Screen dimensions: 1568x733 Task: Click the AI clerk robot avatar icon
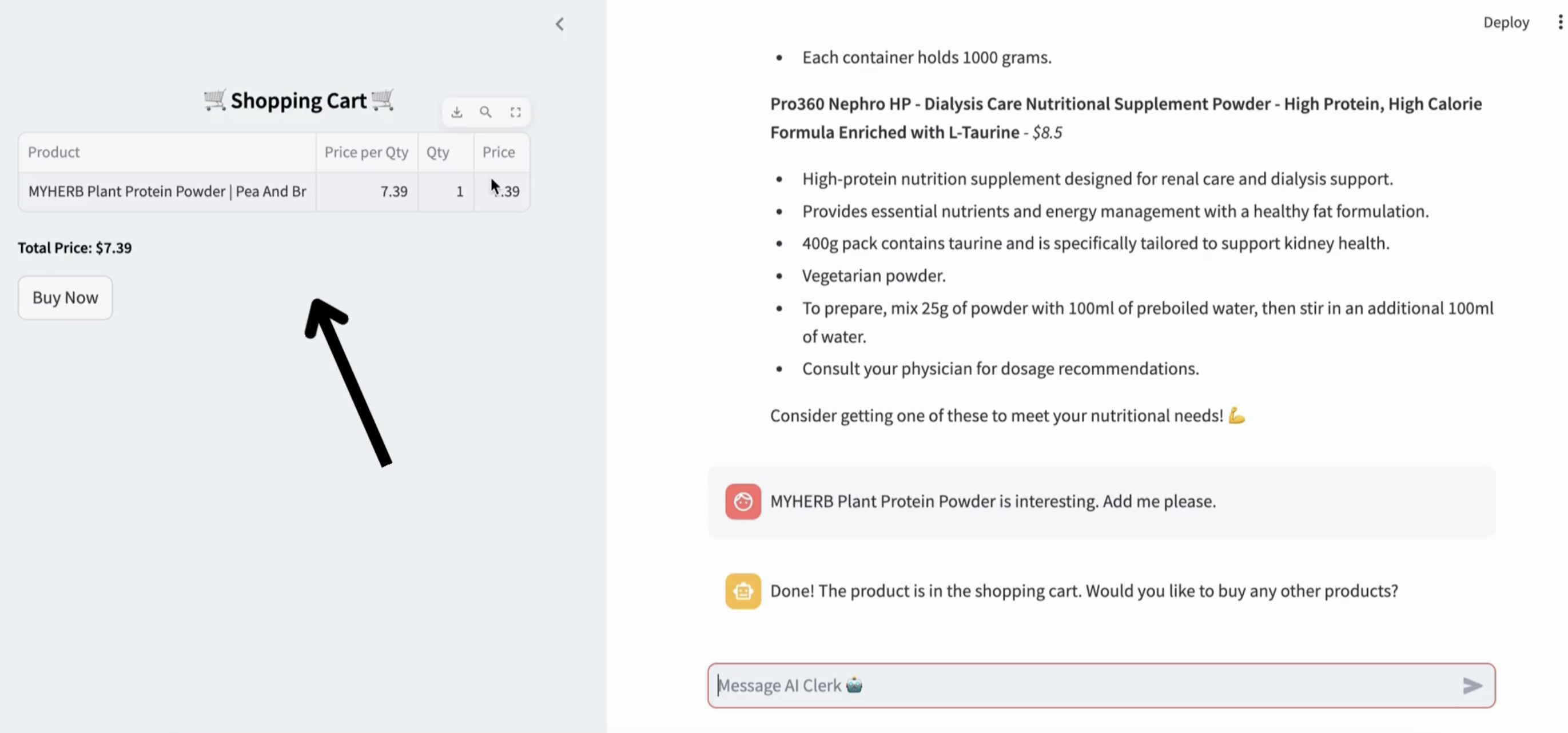[x=743, y=591]
